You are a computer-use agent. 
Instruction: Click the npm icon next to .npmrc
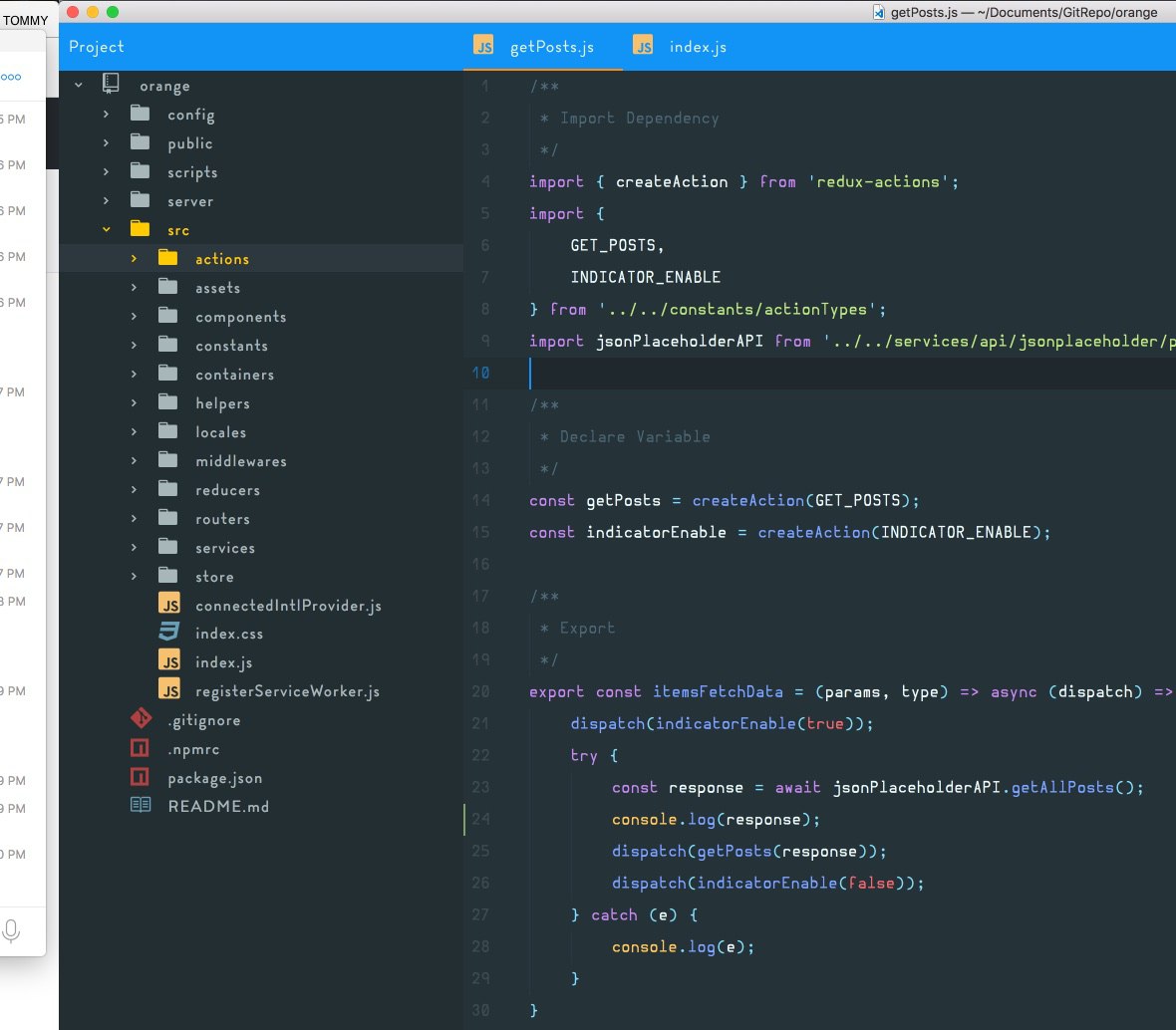(141, 748)
